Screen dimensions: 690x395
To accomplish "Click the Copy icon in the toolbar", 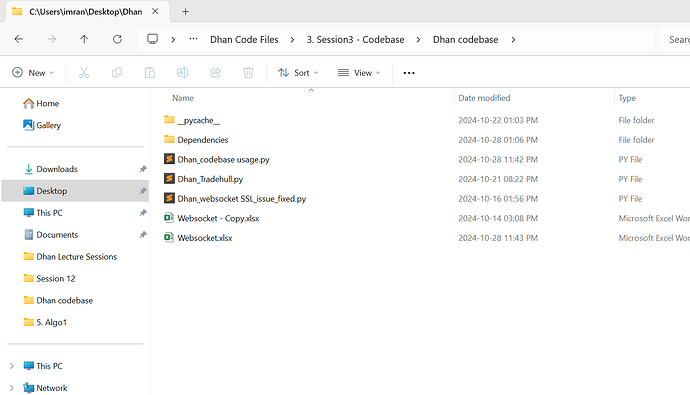I will pyautogui.click(x=117, y=73).
